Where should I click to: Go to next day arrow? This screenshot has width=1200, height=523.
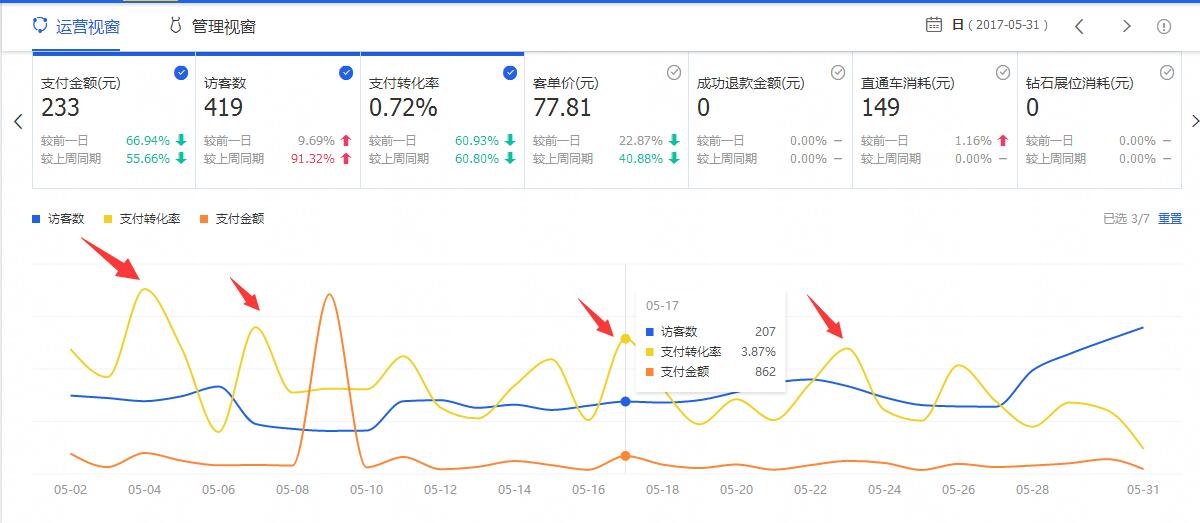pyautogui.click(x=1126, y=27)
